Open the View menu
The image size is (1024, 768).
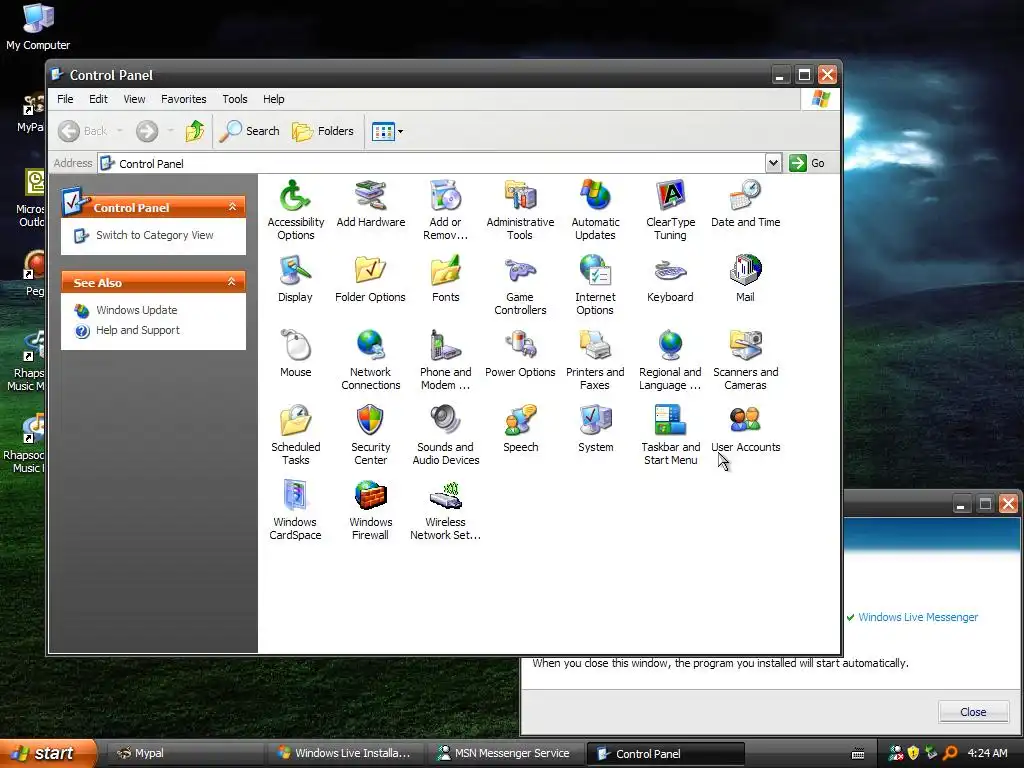click(x=134, y=99)
